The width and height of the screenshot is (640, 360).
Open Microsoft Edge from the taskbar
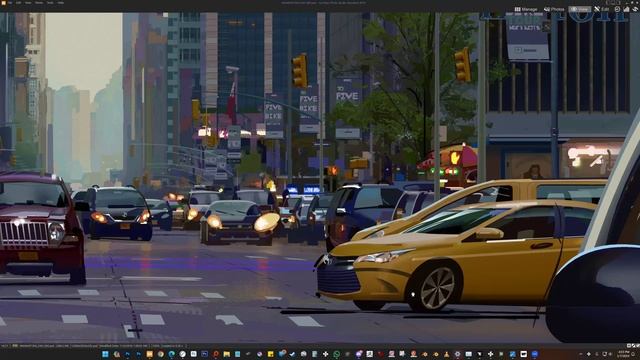tap(172, 354)
